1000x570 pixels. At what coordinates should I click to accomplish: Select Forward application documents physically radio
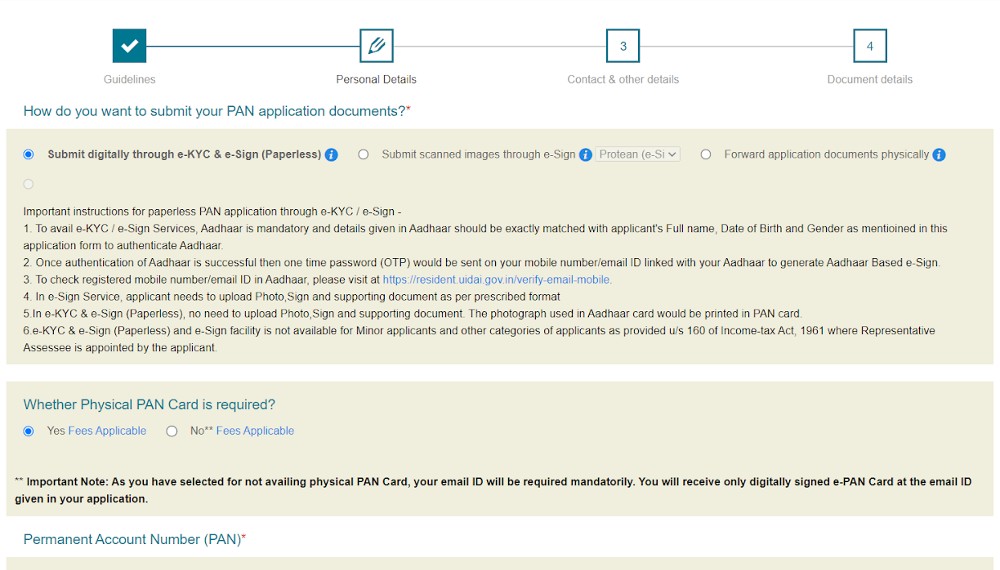point(705,154)
